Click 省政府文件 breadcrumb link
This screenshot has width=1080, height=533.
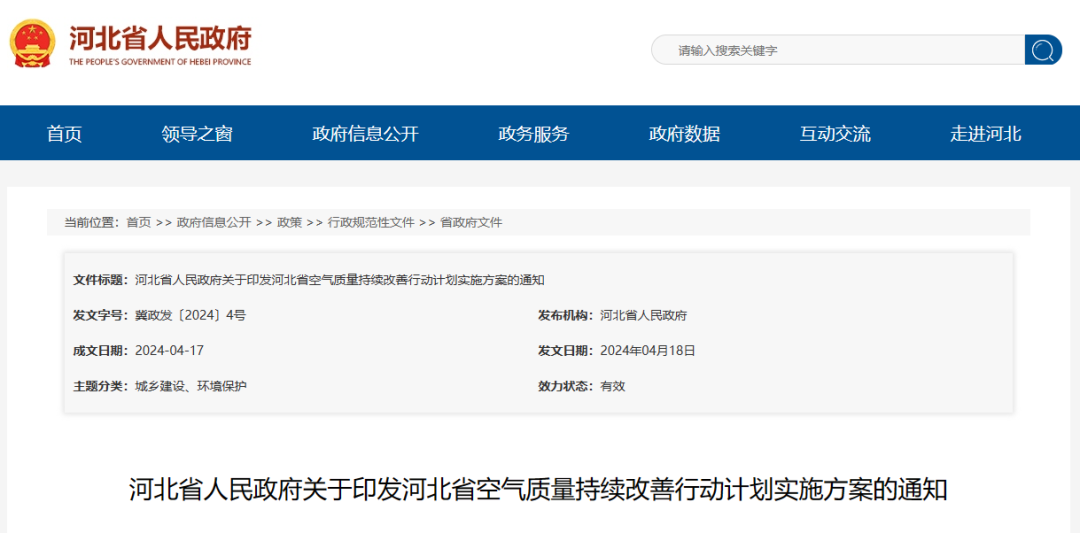(x=471, y=222)
